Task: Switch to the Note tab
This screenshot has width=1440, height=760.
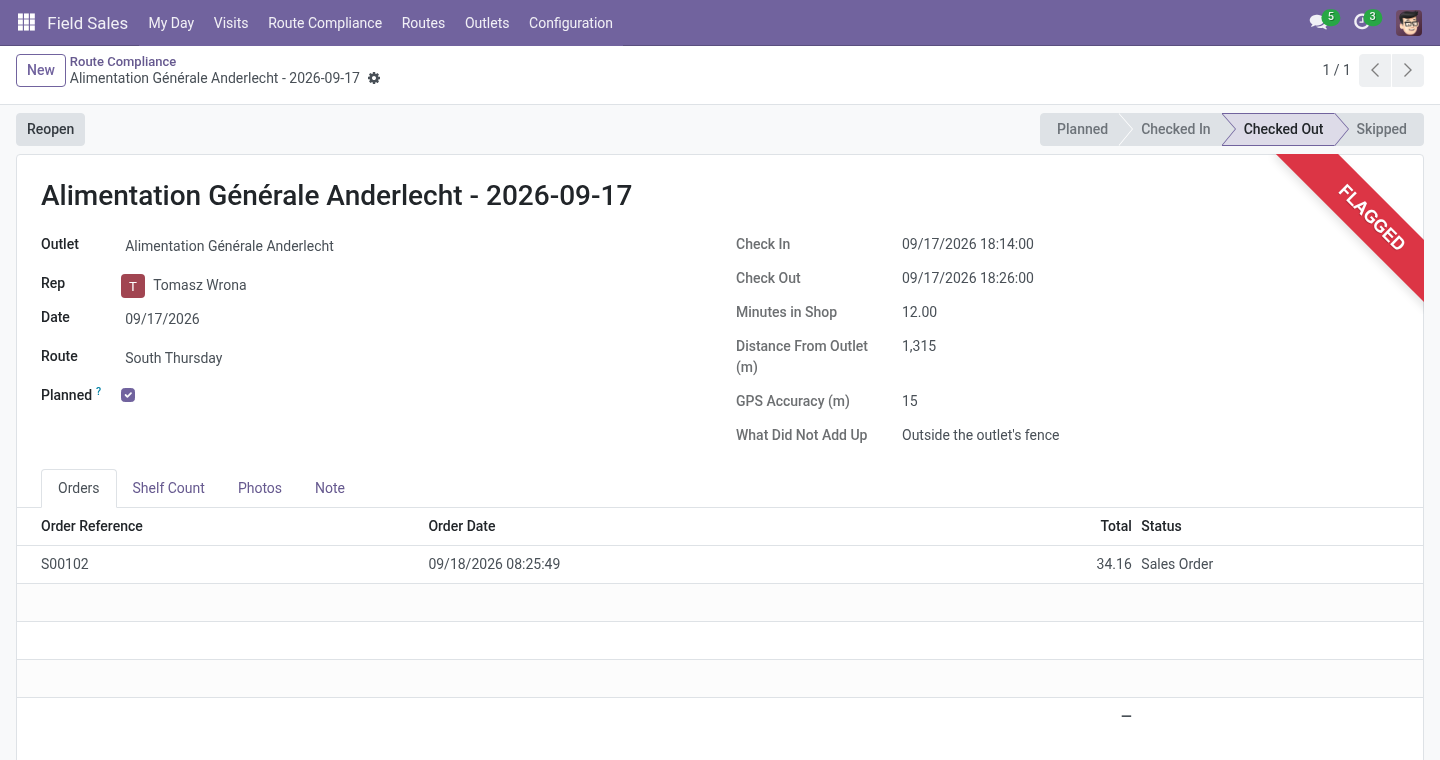Action: click(x=330, y=488)
